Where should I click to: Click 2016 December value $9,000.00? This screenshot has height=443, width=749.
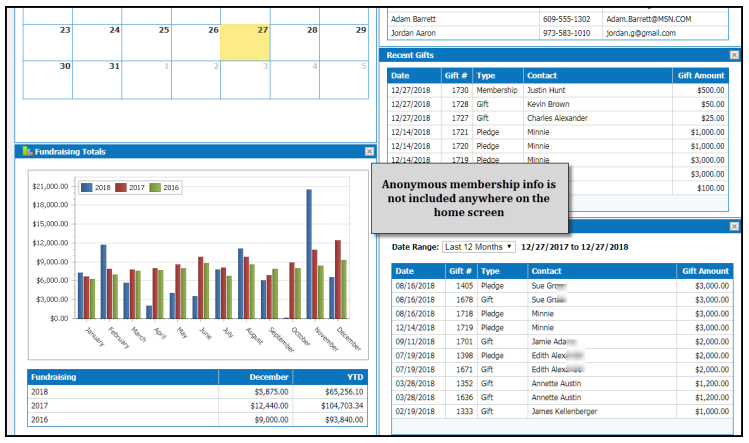tap(271, 420)
